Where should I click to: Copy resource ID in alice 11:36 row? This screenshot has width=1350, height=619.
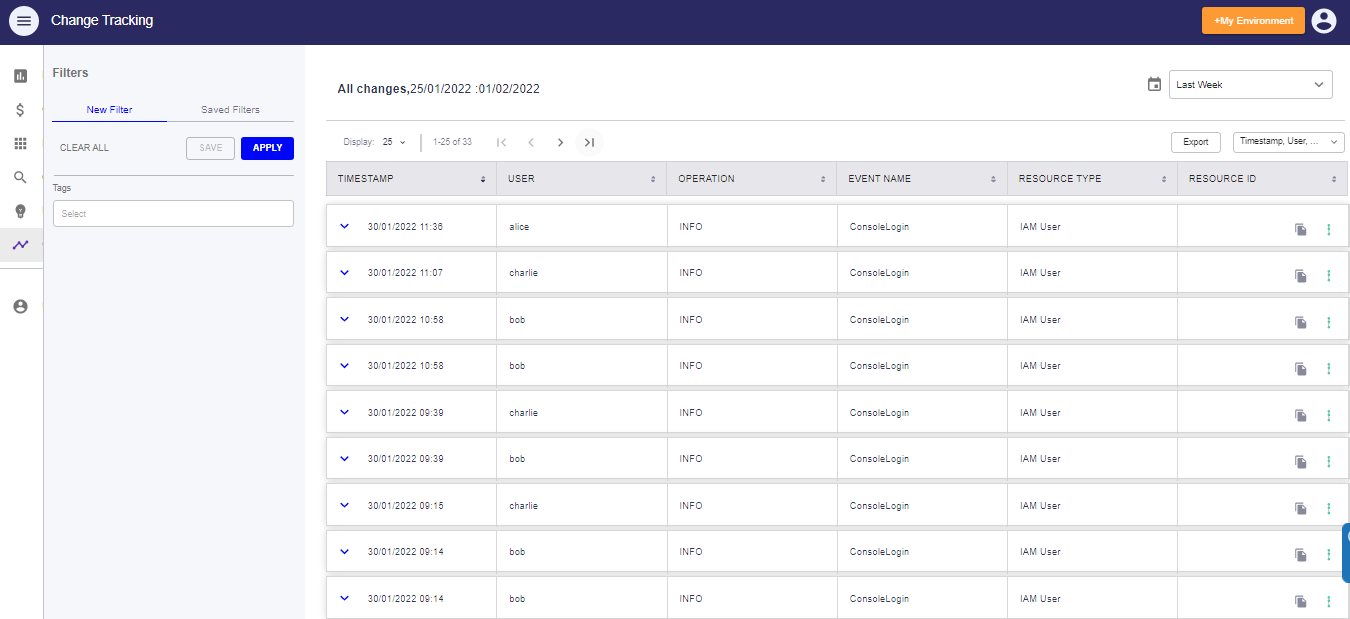1301,230
